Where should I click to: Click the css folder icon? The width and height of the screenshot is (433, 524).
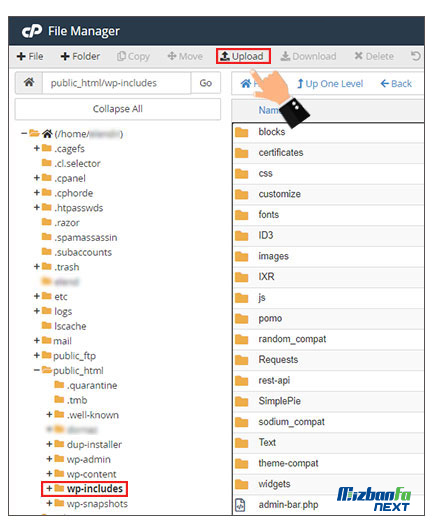[x=241, y=173]
